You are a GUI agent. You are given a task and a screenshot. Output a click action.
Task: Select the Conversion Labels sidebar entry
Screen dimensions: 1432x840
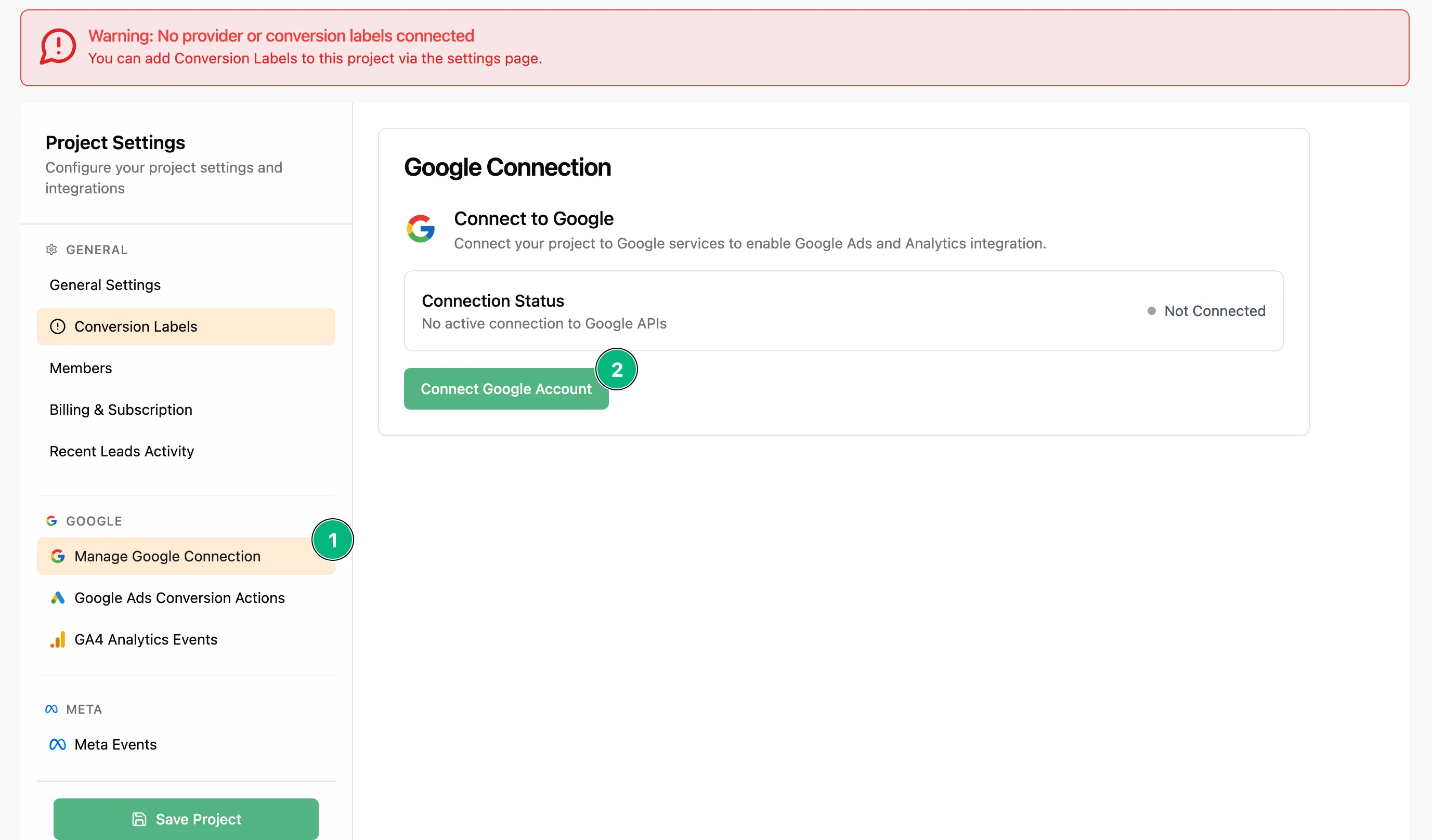click(135, 326)
